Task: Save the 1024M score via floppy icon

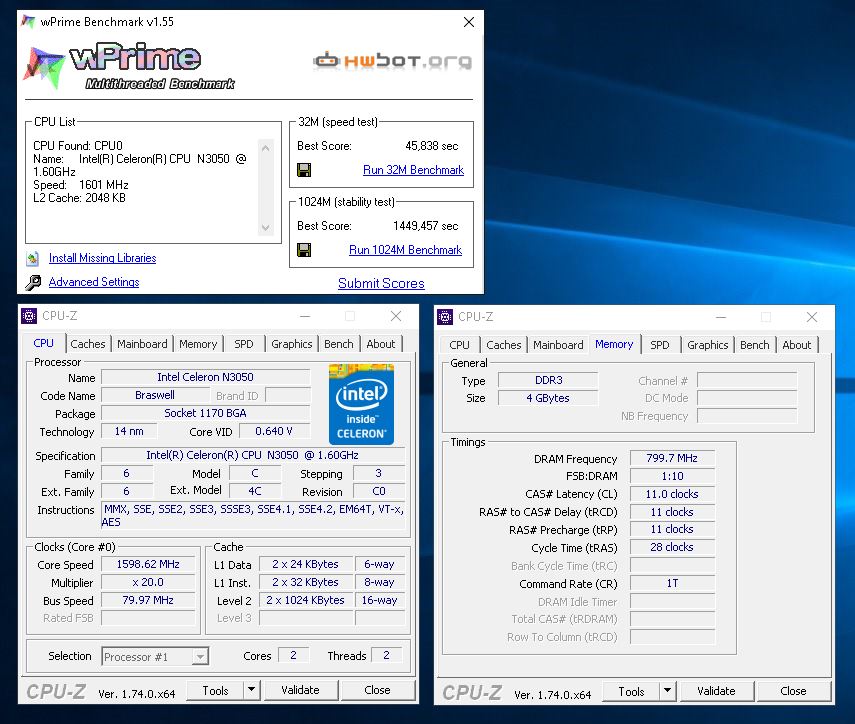Action: click(x=304, y=250)
